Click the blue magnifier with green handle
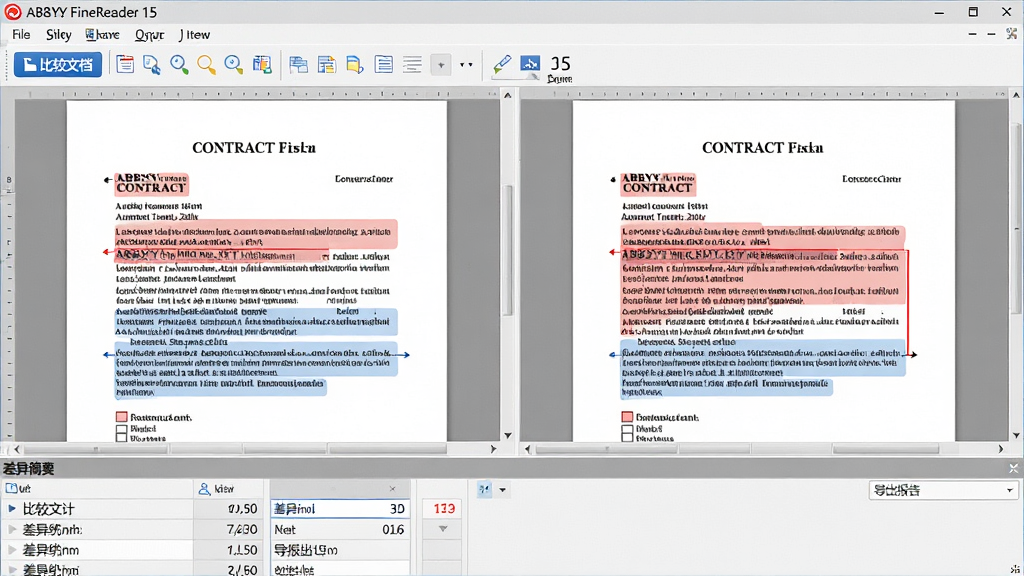1024x576 pixels. (179, 64)
